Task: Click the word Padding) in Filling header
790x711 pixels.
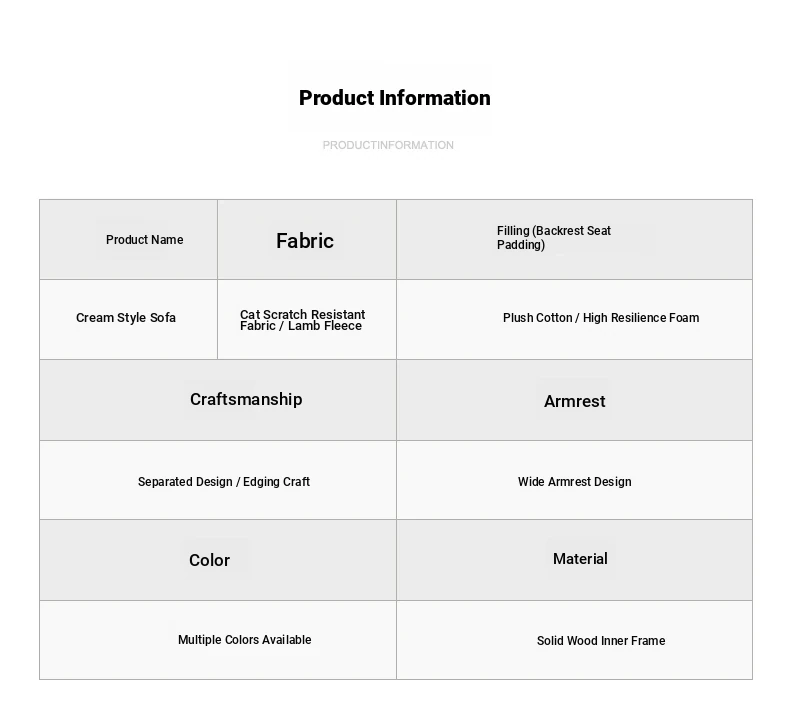Action: [x=520, y=245]
